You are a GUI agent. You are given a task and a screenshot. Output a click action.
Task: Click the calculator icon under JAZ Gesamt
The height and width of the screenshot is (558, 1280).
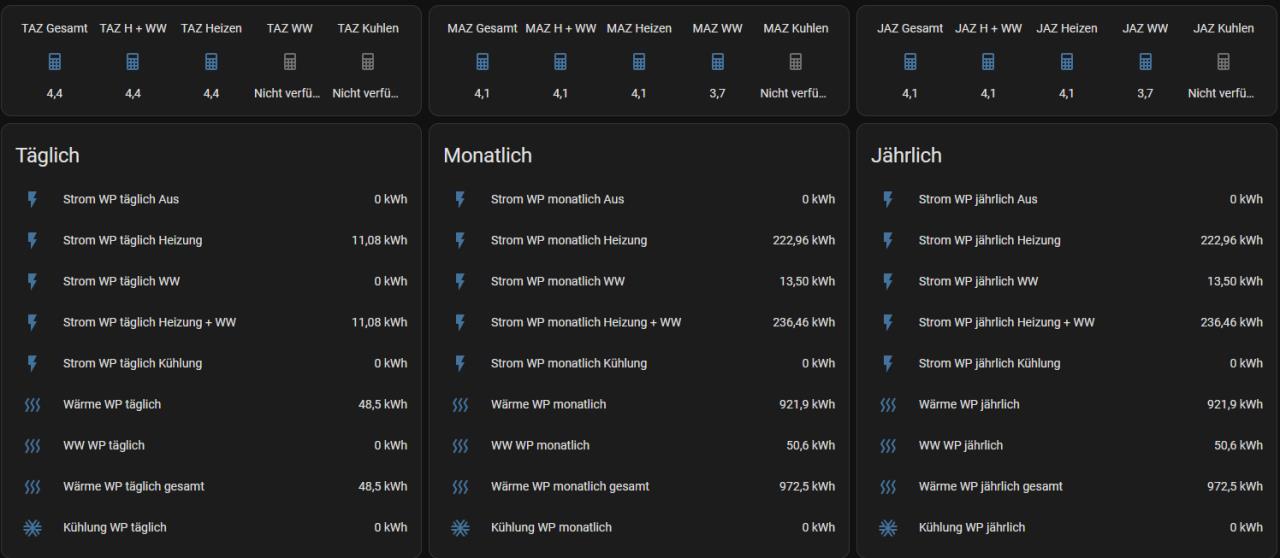pos(910,62)
